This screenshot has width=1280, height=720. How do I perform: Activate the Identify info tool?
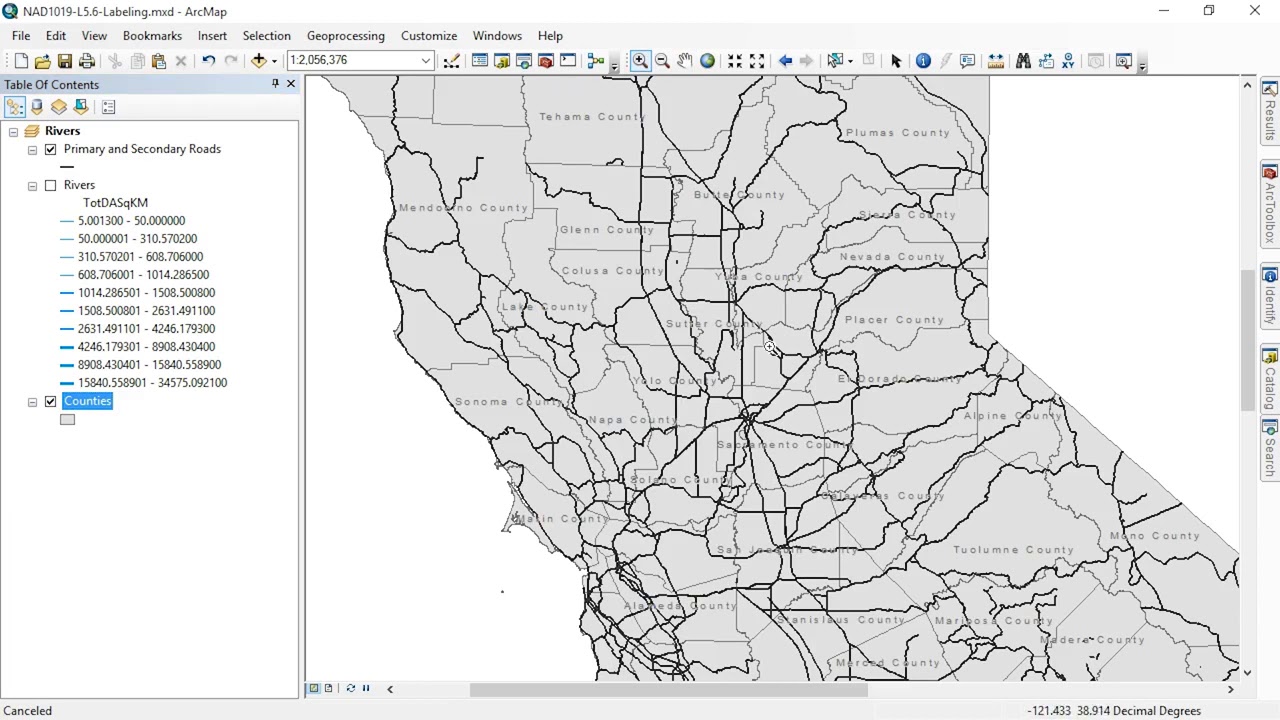coord(923,61)
